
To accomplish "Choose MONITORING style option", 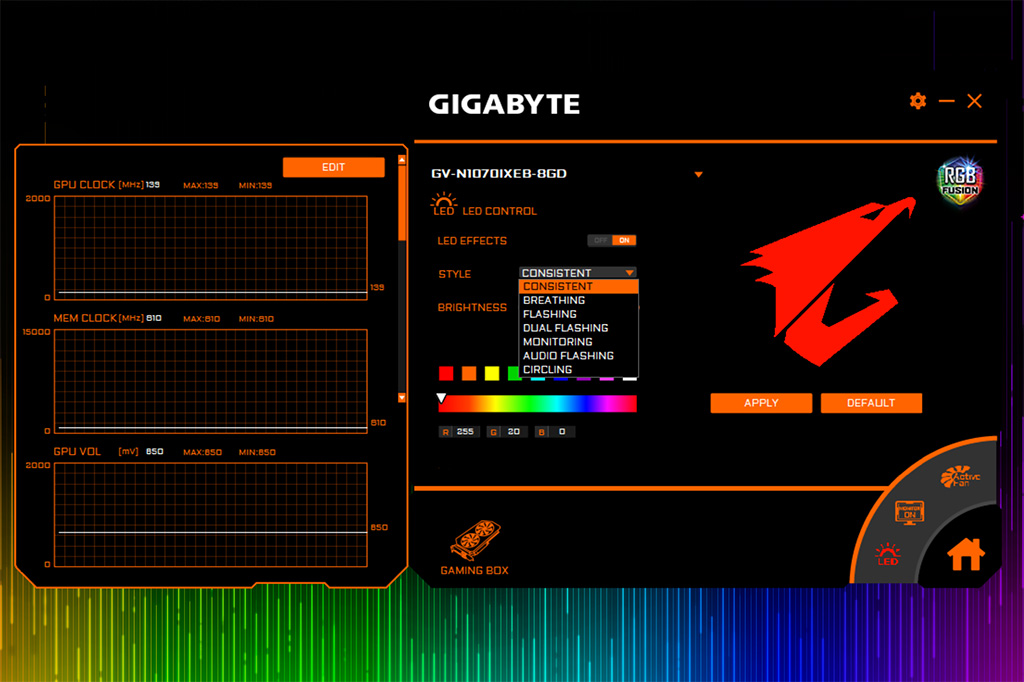I will click(x=578, y=342).
